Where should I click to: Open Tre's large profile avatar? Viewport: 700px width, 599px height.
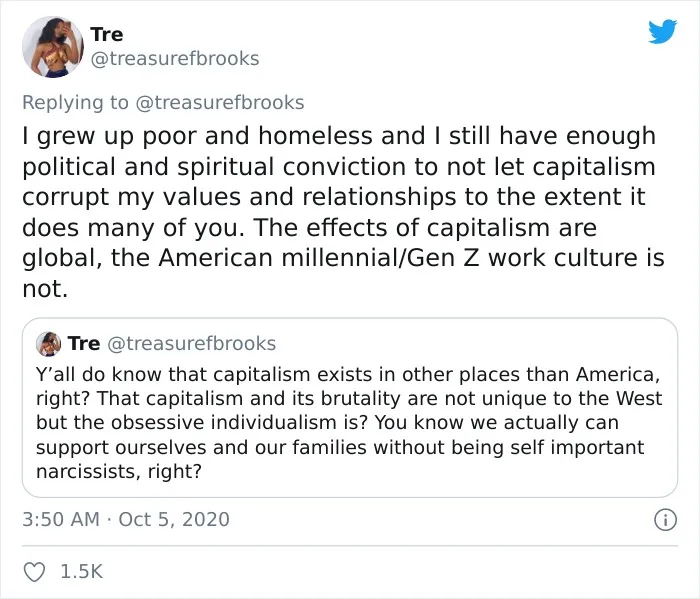[x=53, y=47]
